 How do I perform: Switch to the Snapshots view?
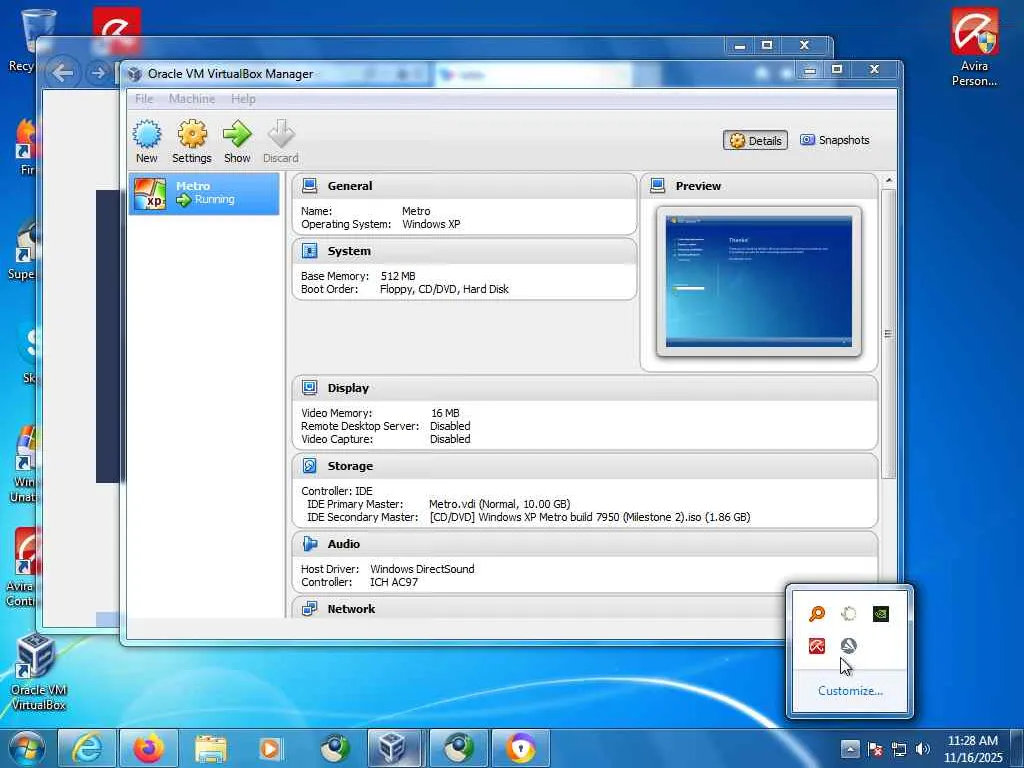[x=835, y=140]
